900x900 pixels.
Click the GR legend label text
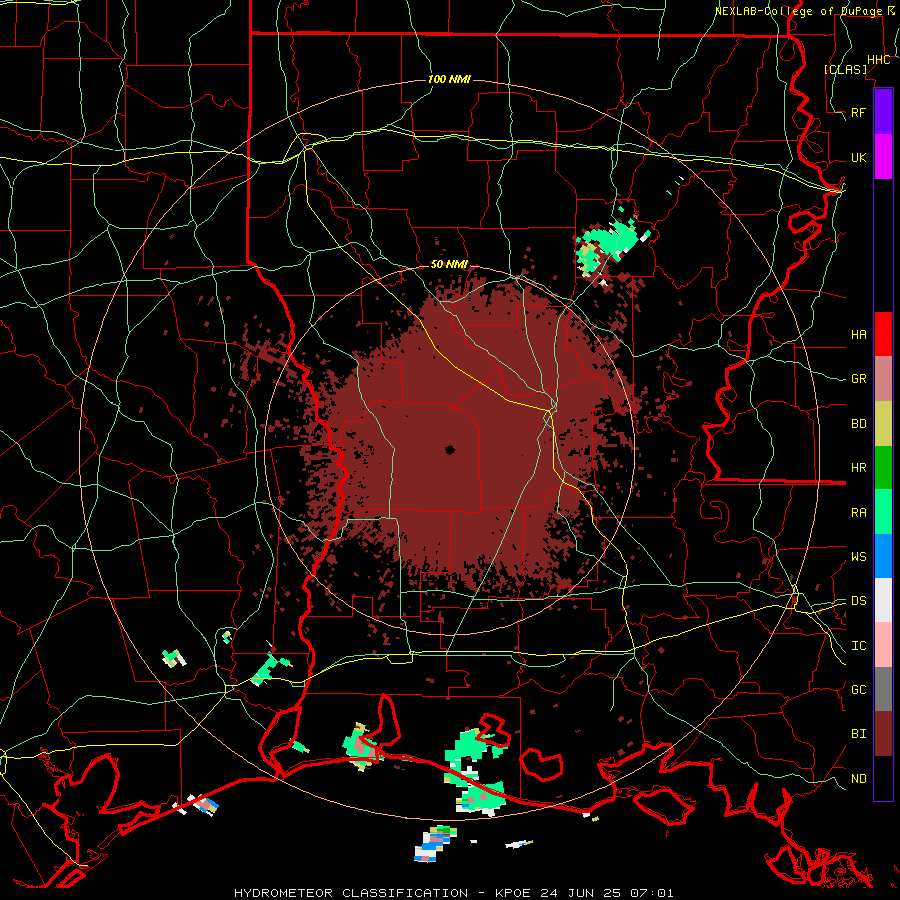pos(859,379)
